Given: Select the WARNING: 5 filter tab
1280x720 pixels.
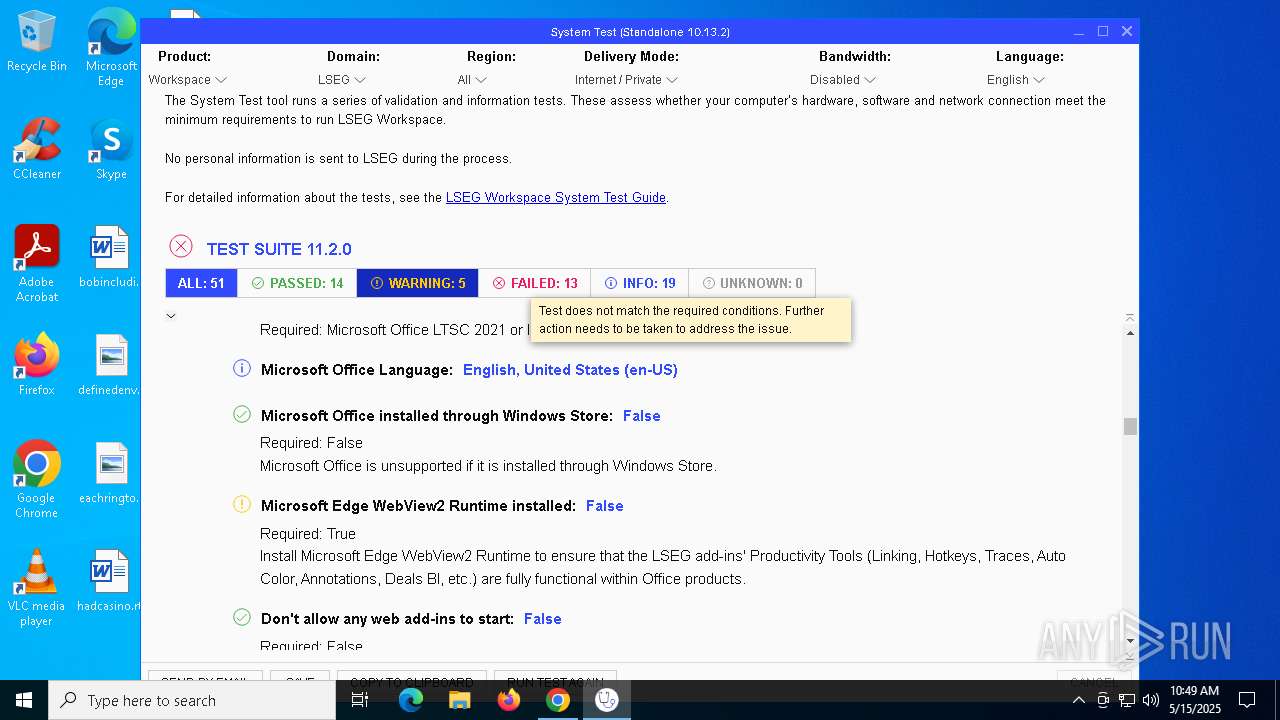Looking at the screenshot, I should 417,283.
